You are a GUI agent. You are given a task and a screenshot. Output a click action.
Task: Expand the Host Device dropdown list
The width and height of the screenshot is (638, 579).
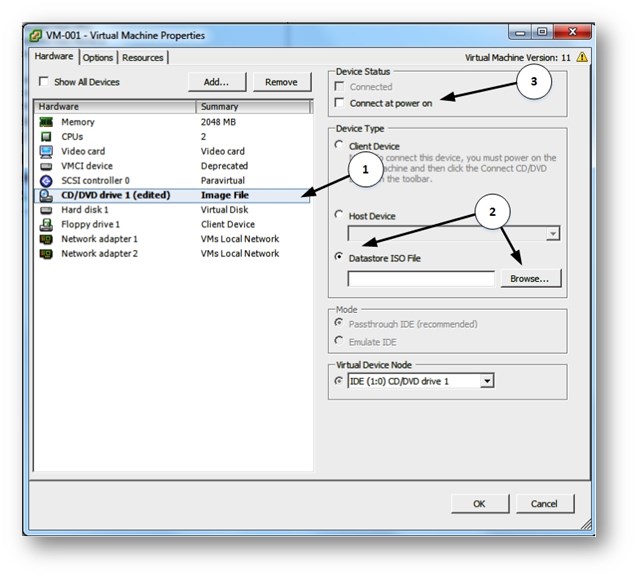pos(552,233)
